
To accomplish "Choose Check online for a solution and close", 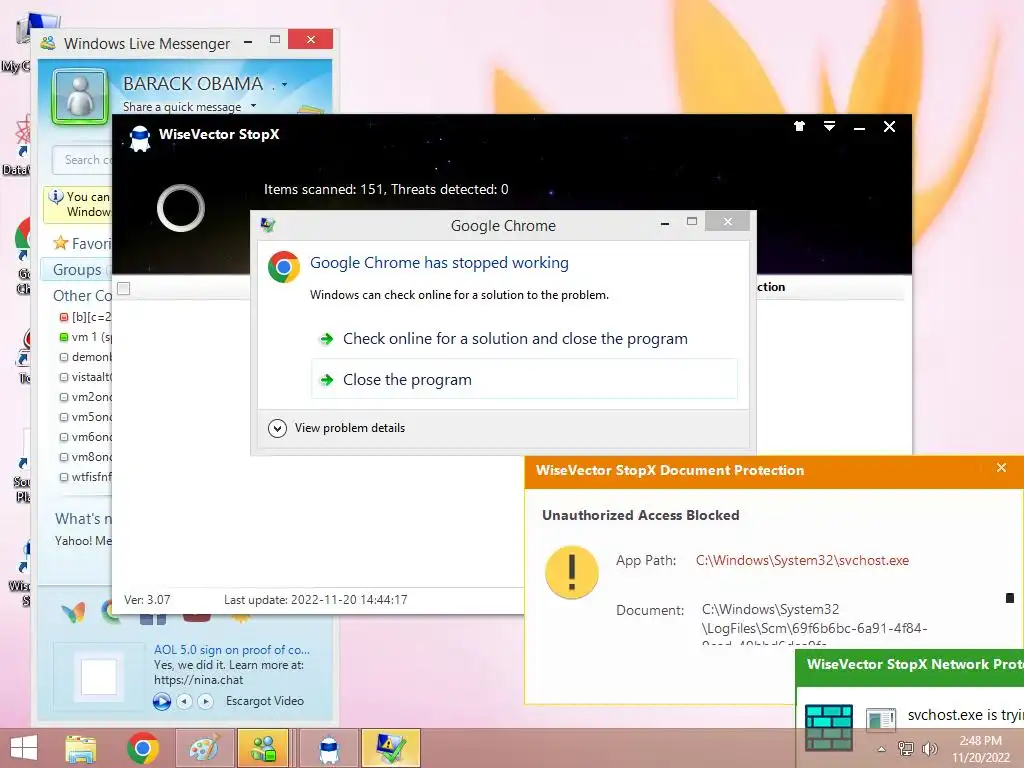I will 515,339.
